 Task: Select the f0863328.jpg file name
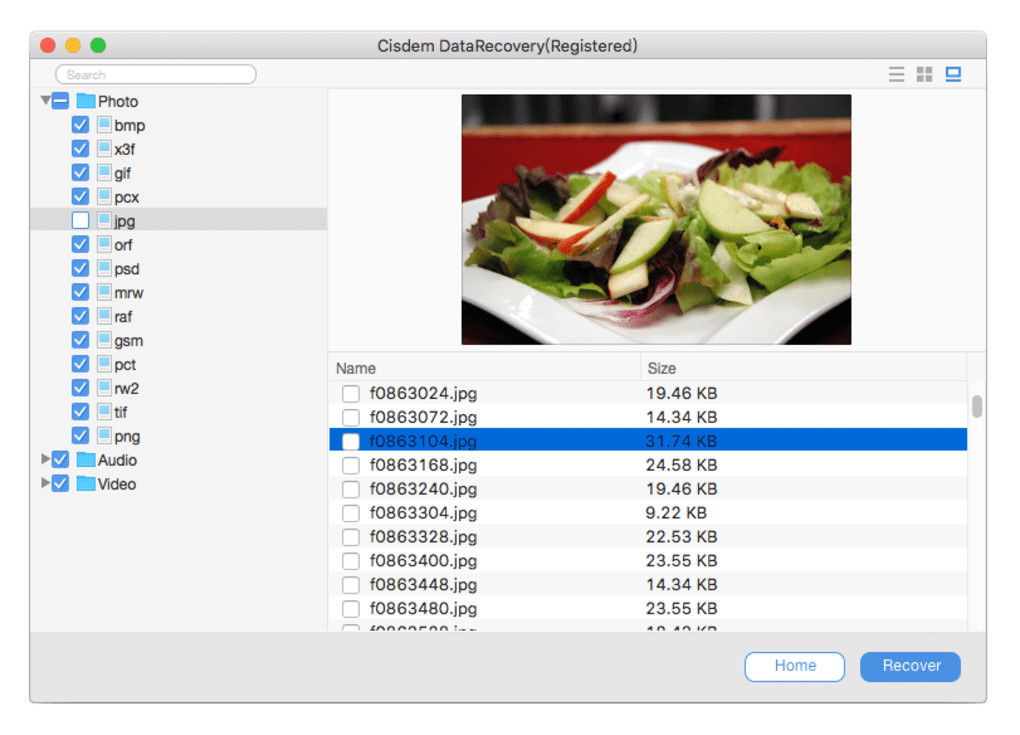[423, 537]
